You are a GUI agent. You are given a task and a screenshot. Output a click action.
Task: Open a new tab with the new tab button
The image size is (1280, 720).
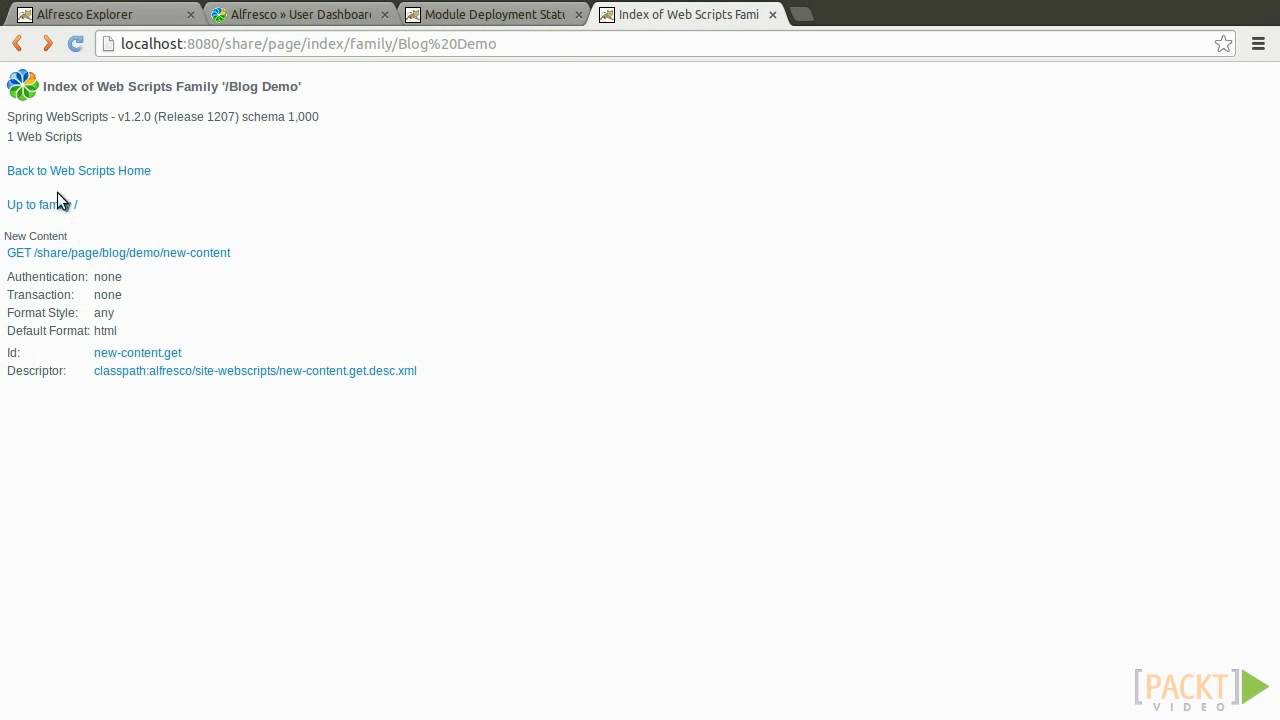click(x=802, y=14)
